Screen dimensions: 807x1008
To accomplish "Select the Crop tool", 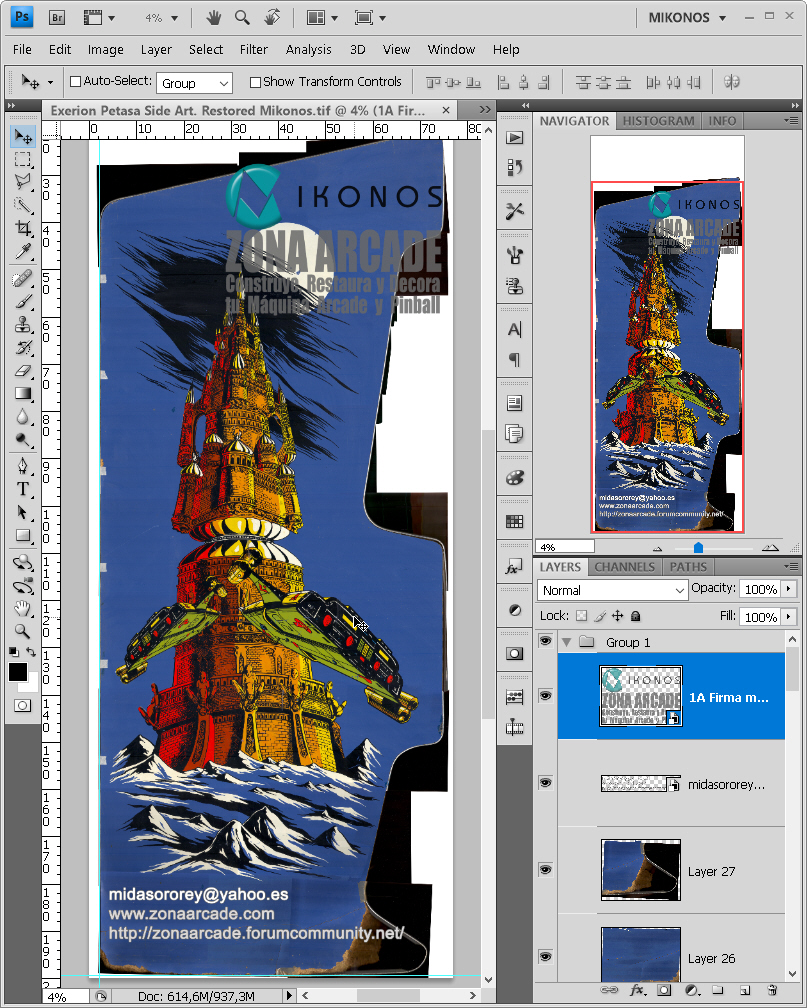I will (x=23, y=229).
